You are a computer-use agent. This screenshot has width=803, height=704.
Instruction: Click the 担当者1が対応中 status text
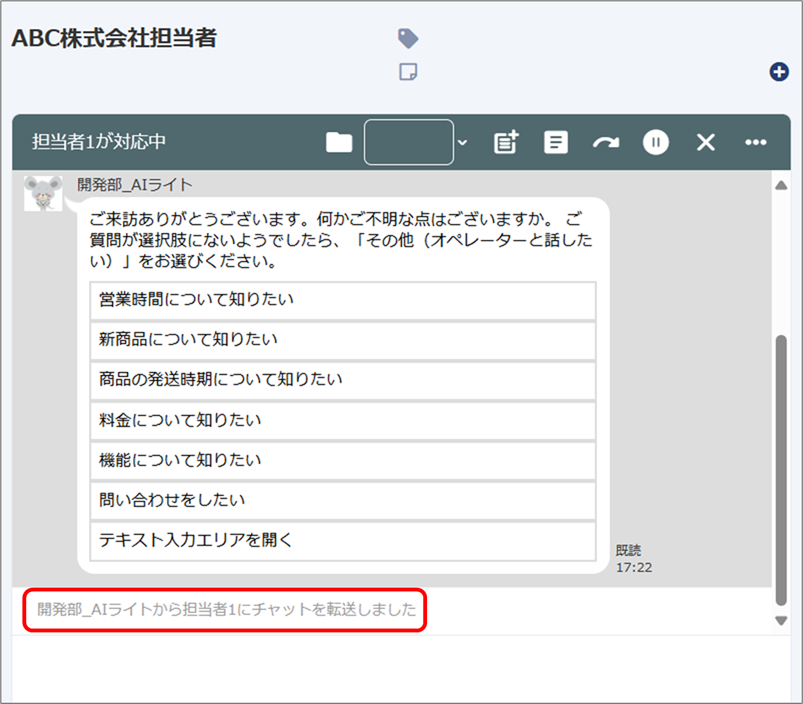[x=99, y=142]
